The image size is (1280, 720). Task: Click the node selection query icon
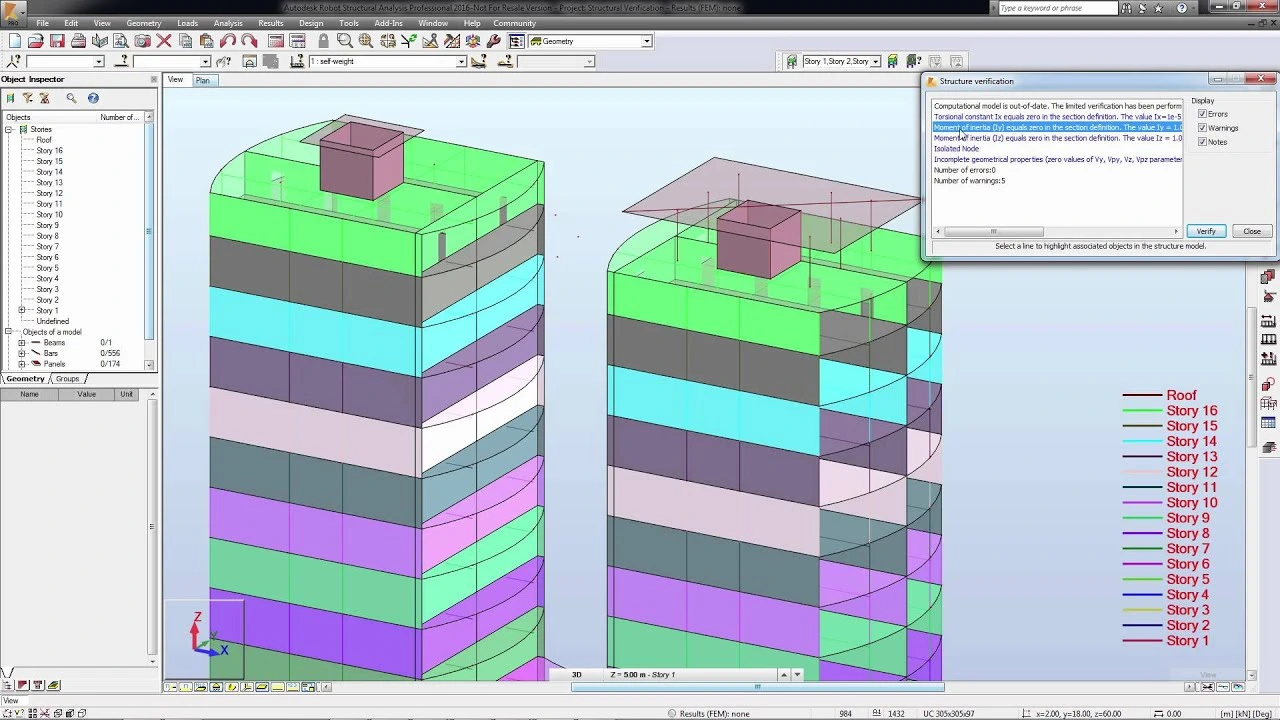(x=14, y=61)
